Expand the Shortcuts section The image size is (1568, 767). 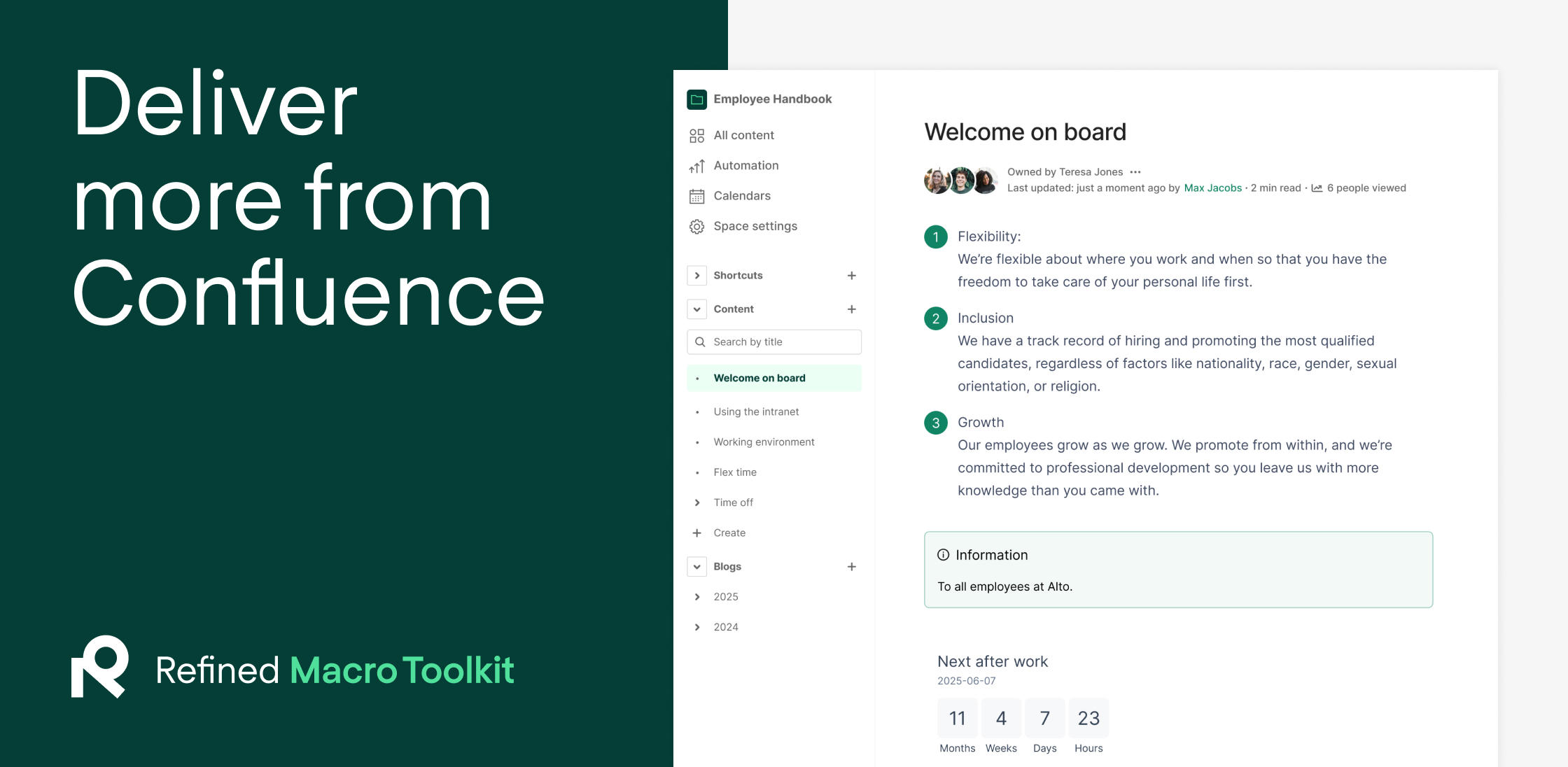pos(696,275)
